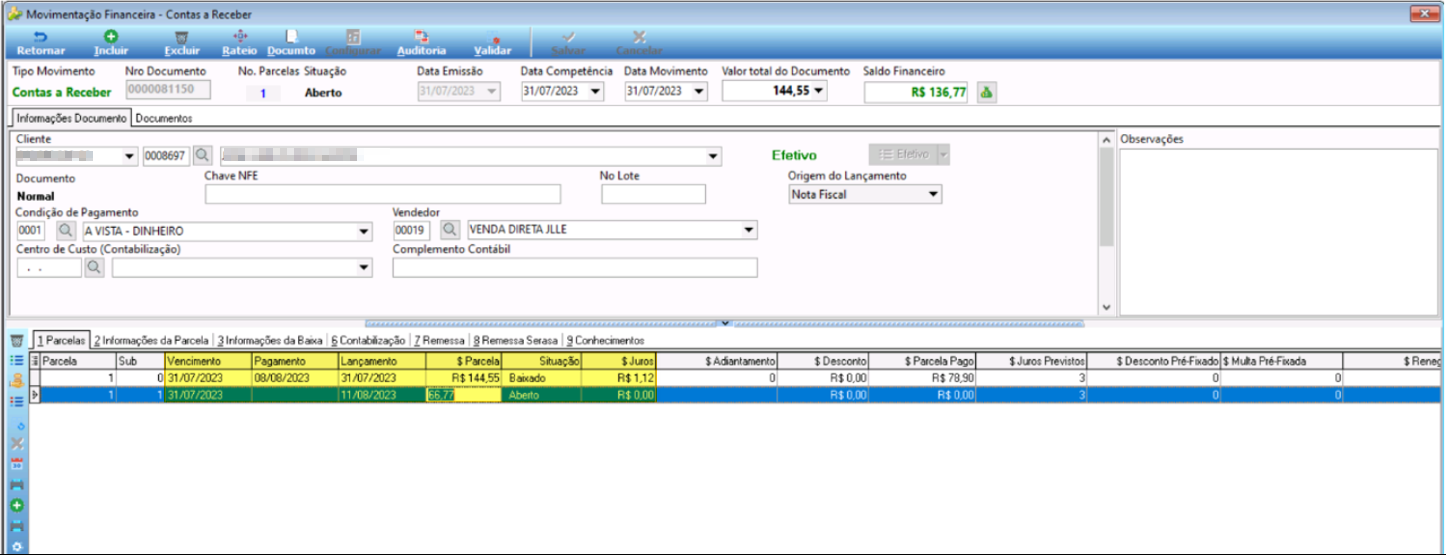Open the Auditoria tool
This screenshot has width=1446, height=555.
[422, 42]
